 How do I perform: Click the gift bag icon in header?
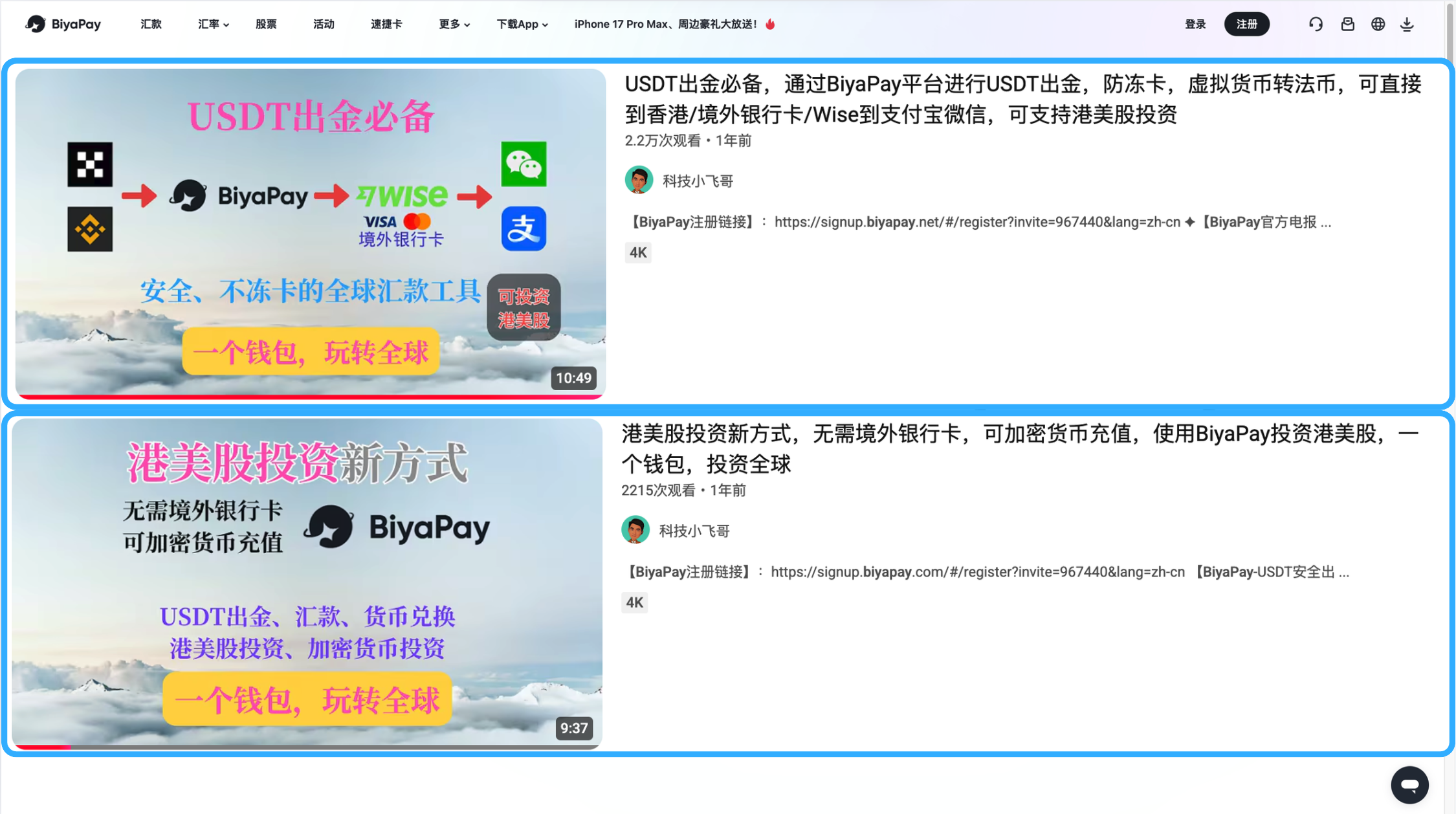pos(1347,24)
